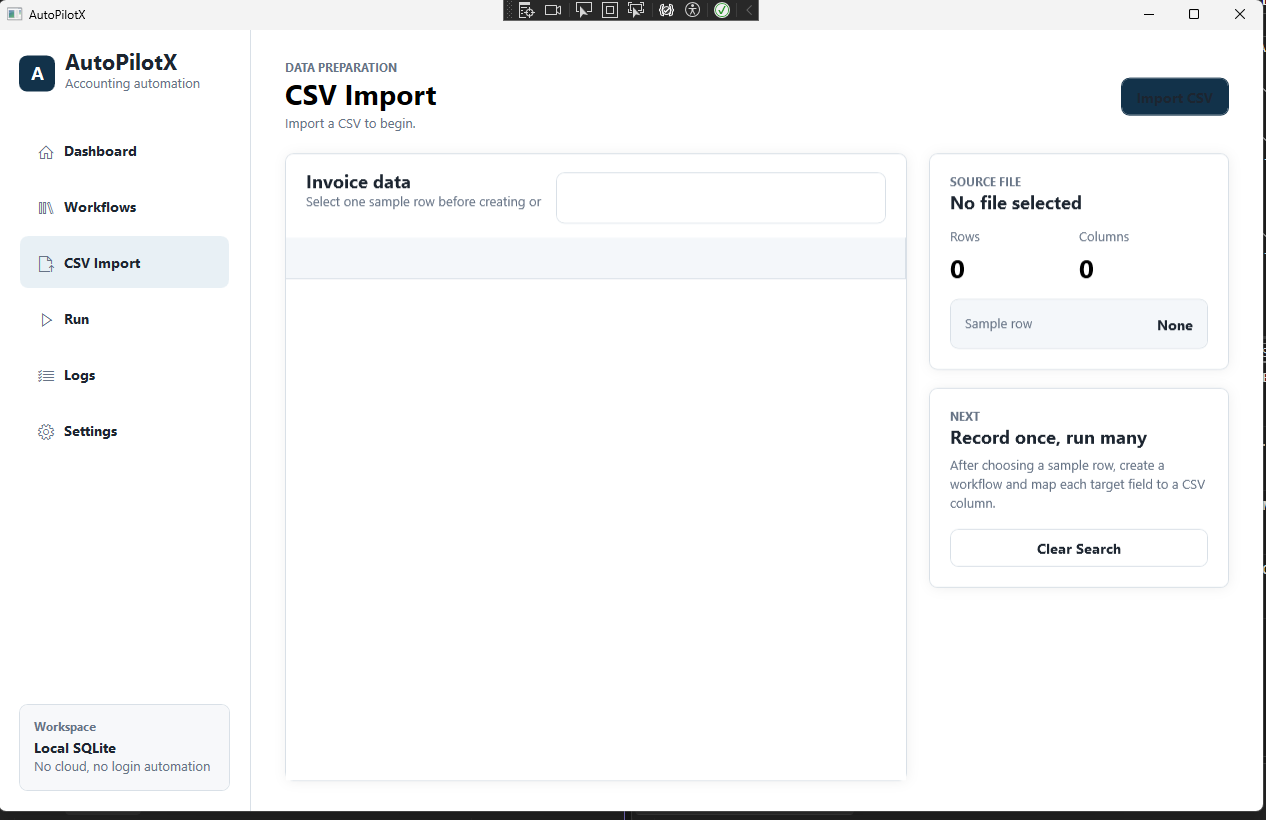Click the 'Invoice data' heading
The image size is (1266, 820).
point(358,182)
